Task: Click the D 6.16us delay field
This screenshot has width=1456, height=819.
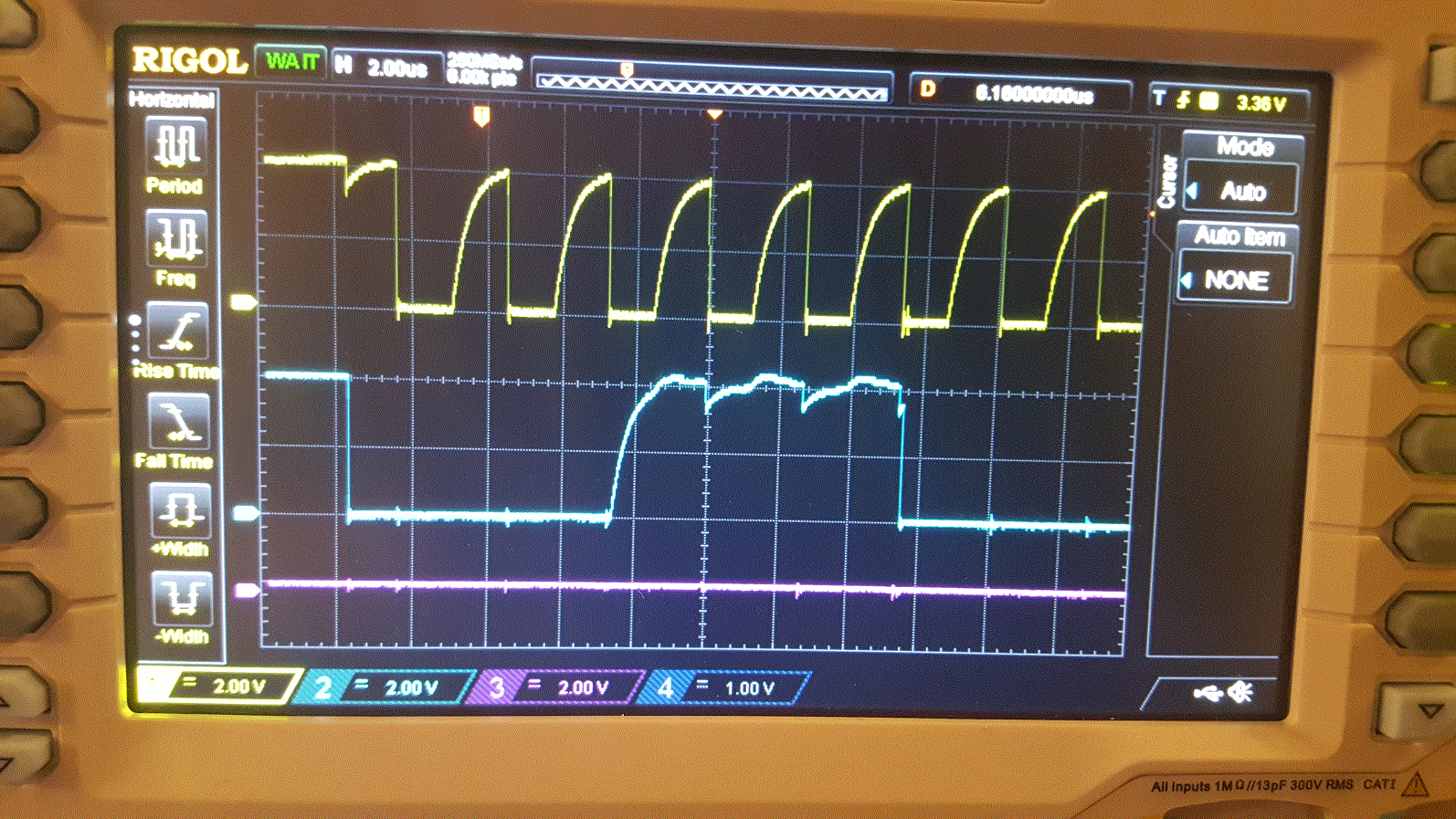Action: [x=1019, y=93]
